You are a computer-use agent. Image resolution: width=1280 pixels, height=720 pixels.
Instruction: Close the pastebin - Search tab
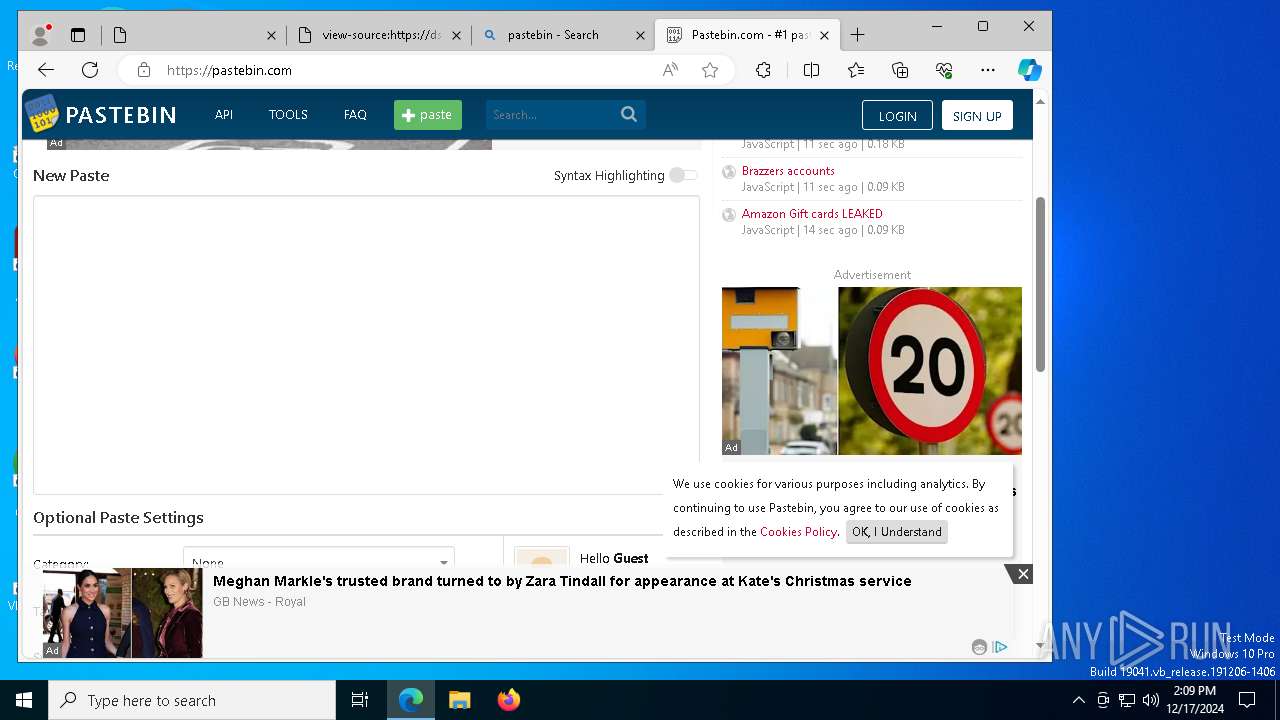pos(640,35)
